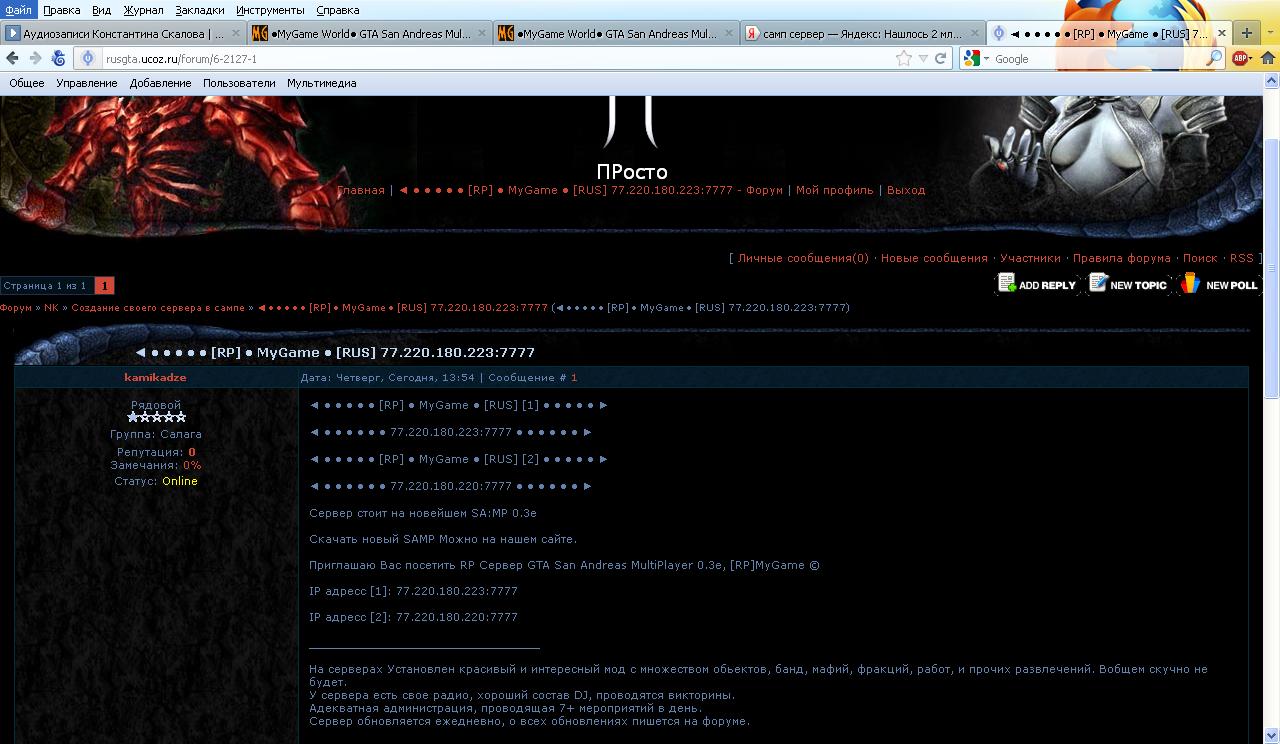Go to the browser Home page icon

[x=1267, y=59]
